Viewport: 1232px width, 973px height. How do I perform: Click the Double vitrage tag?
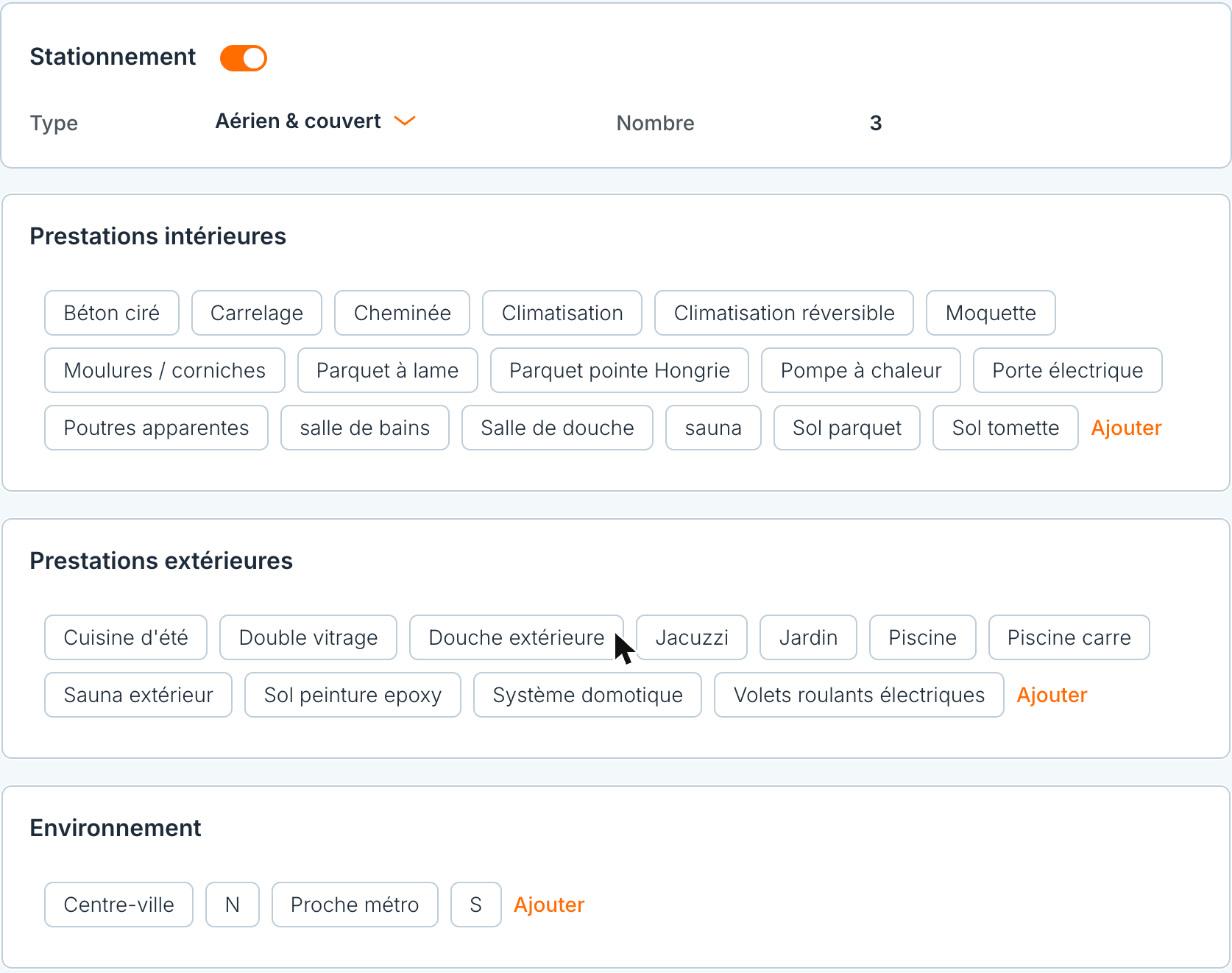coord(308,638)
